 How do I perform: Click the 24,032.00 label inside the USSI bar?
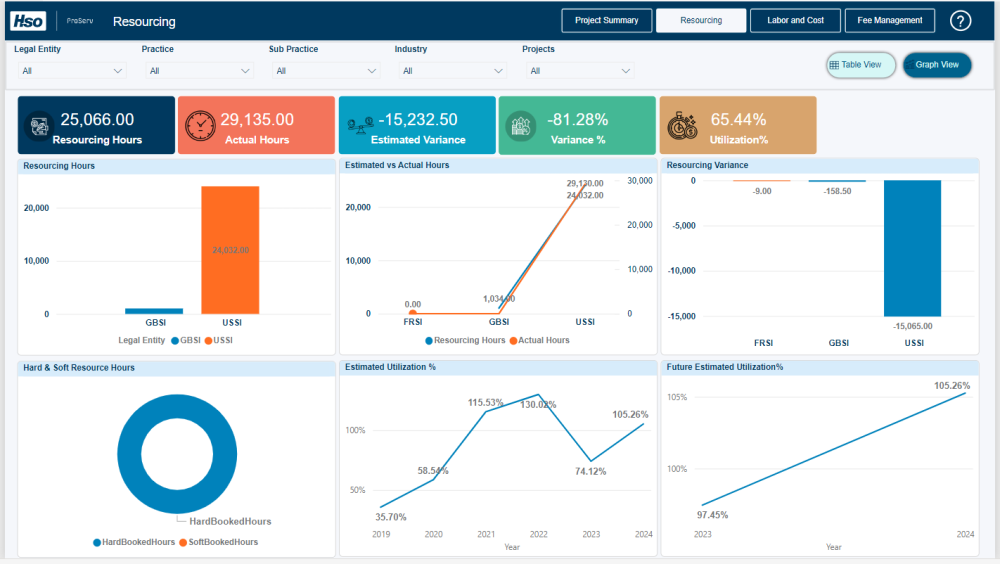(230, 250)
